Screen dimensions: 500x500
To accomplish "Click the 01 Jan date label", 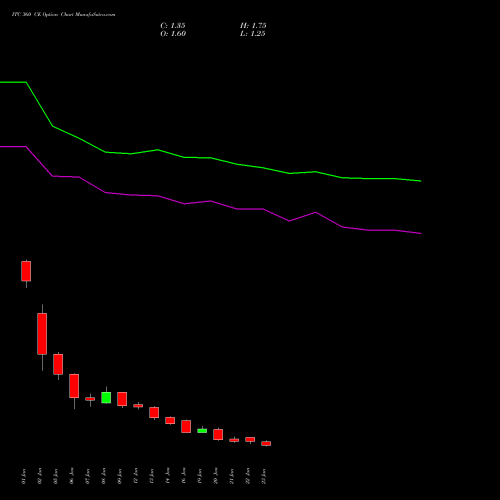I will [x=24, y=476].
